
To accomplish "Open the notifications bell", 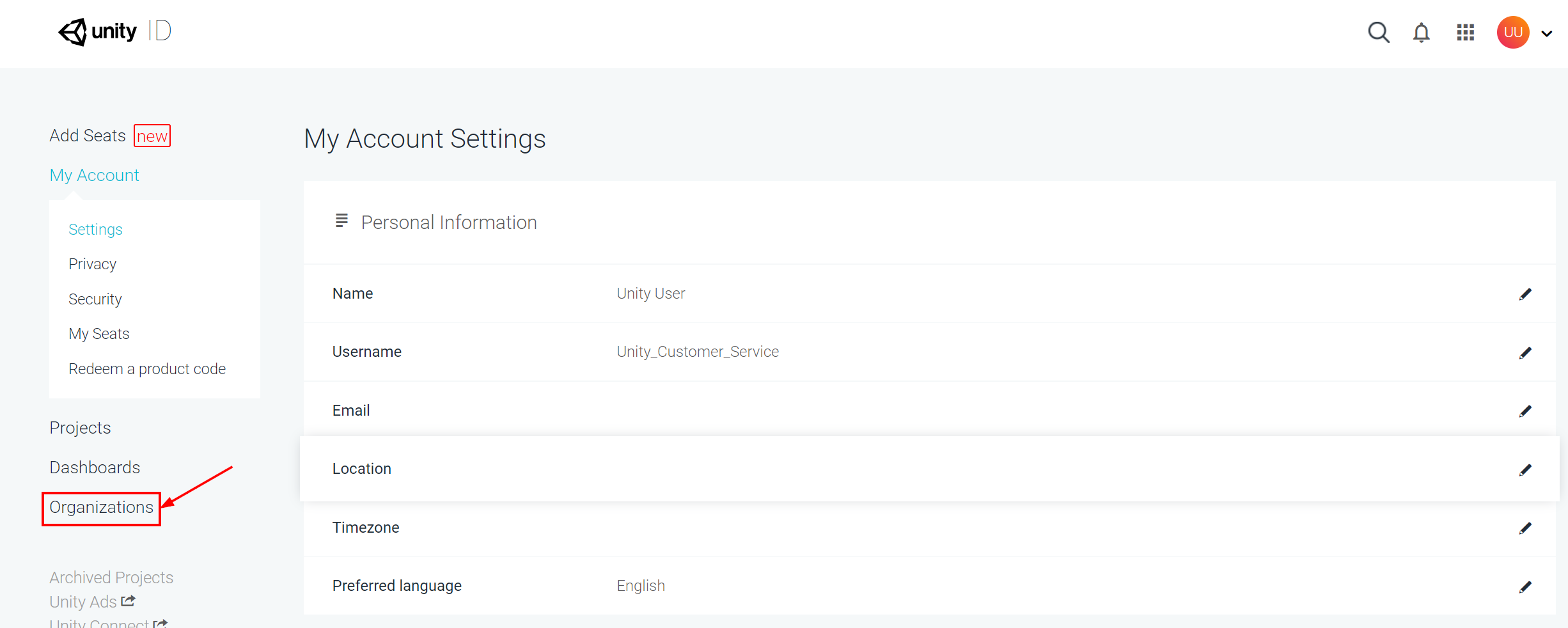I will pos(1422,32).
